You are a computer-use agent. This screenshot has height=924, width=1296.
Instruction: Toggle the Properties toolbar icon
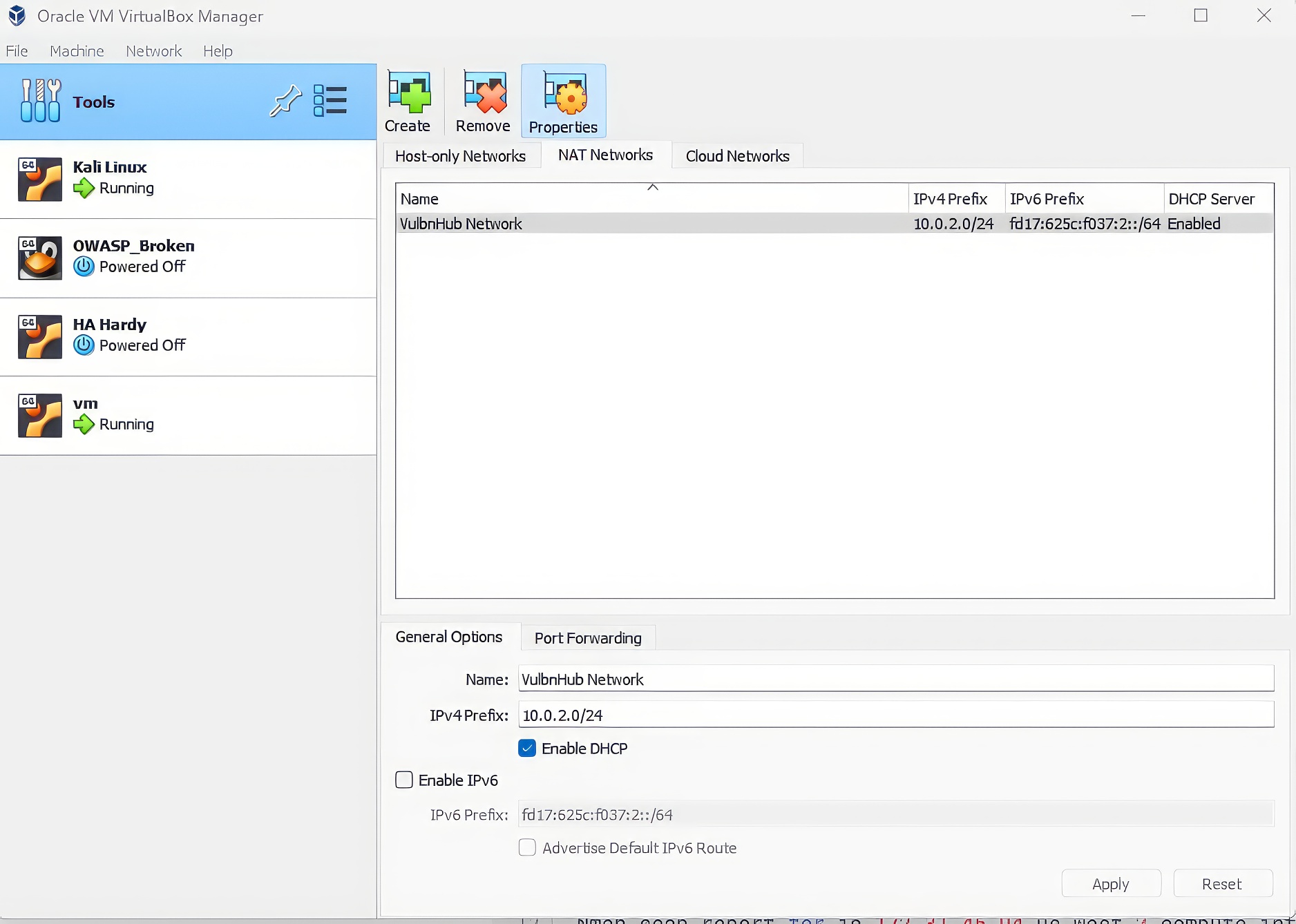coord(564,102)
